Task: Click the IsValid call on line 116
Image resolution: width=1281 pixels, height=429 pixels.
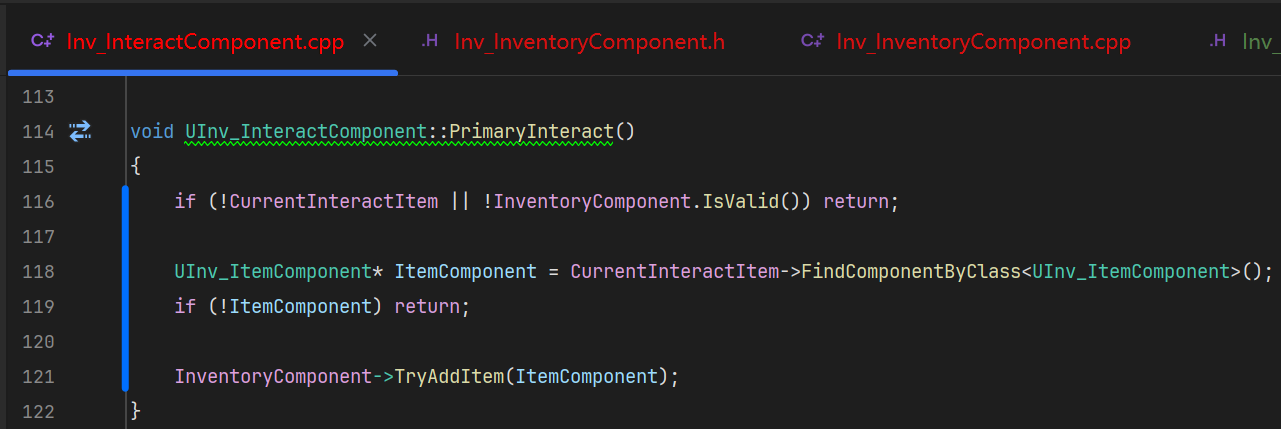Action: coord(741,201)
